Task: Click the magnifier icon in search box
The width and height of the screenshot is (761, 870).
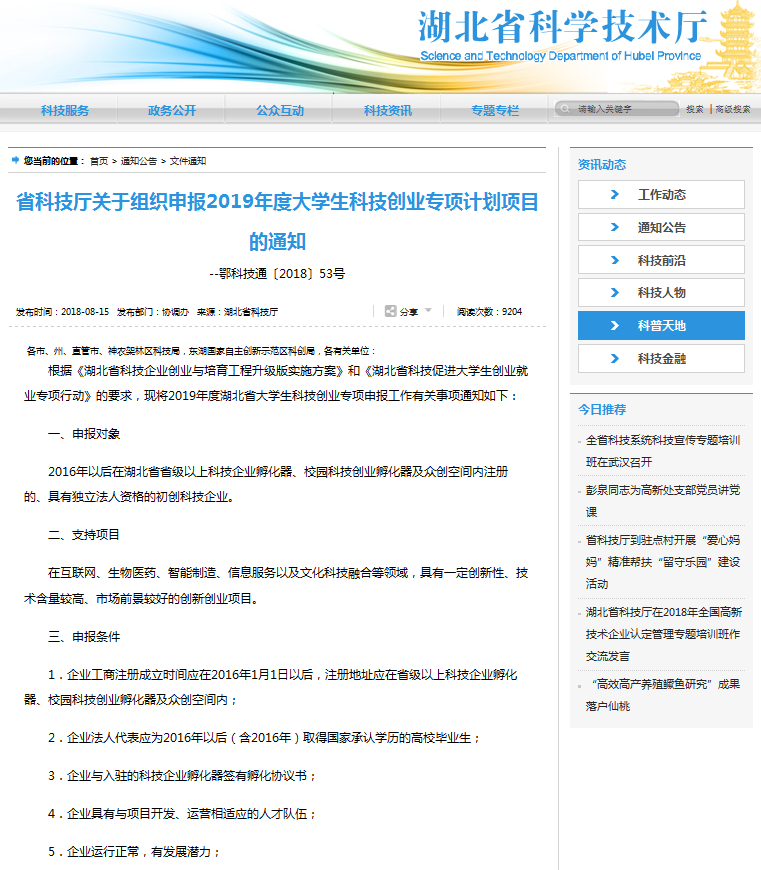Action: 565,109
